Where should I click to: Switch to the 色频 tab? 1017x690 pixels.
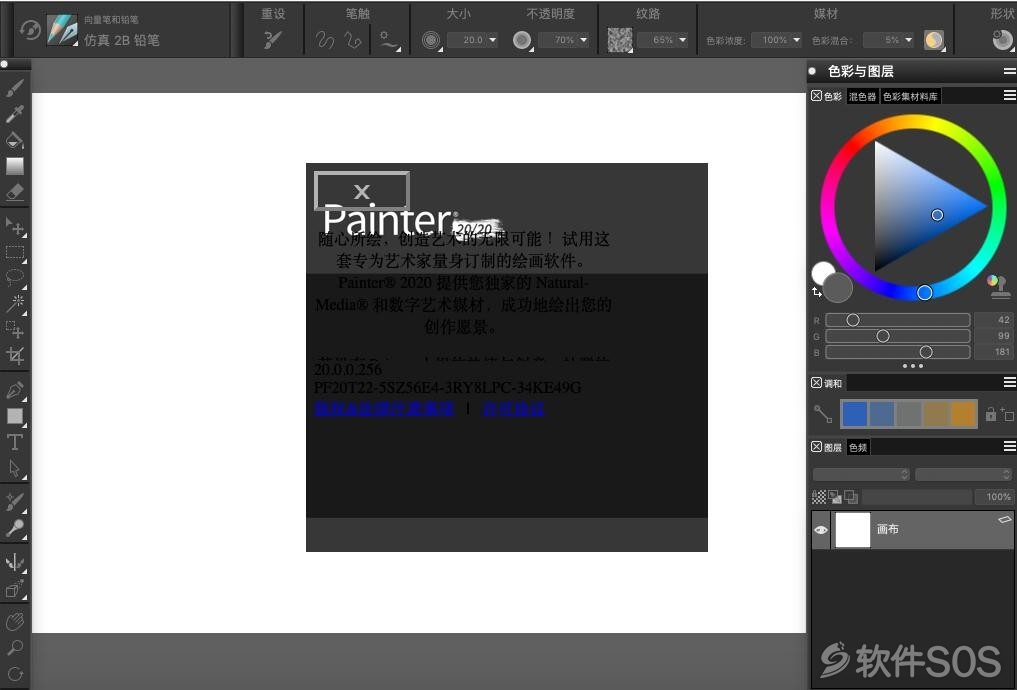coord(858,447)
